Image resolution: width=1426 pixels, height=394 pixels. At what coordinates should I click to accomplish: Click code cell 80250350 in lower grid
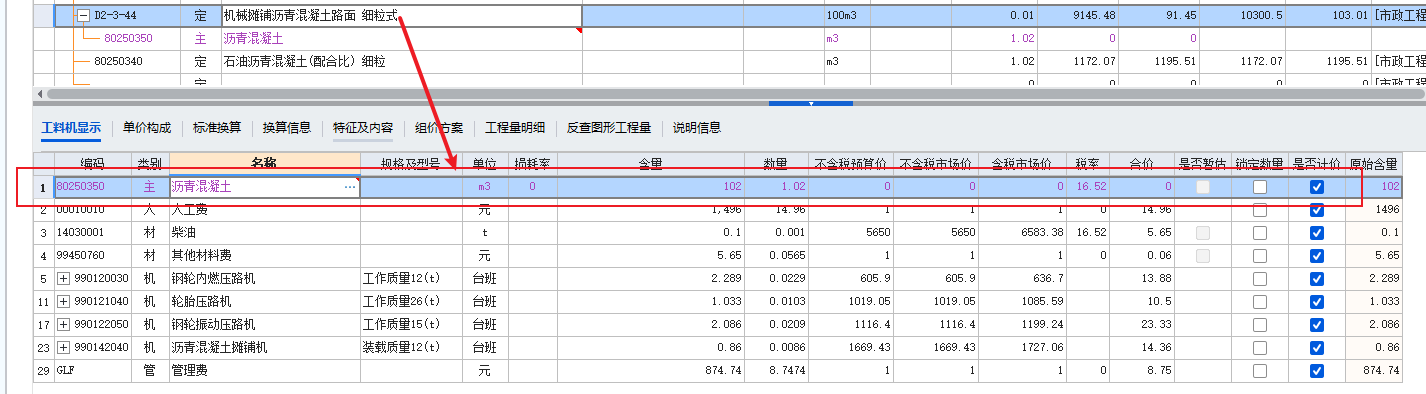point(93,187)
